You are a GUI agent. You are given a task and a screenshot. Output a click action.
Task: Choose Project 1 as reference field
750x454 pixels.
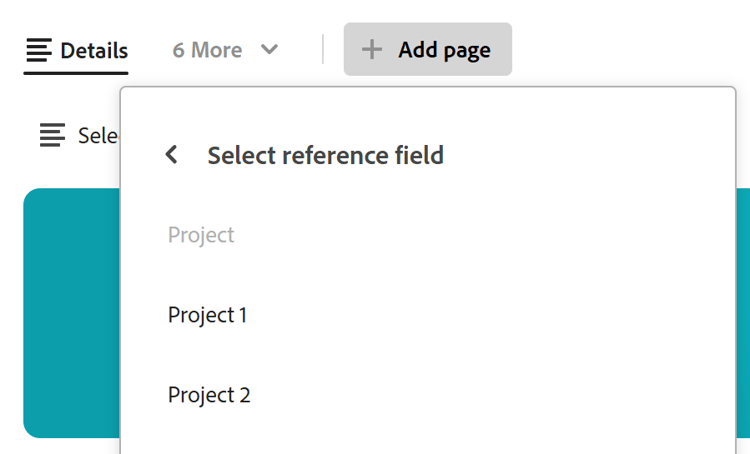pyautogui.click(x=428, y=315)
